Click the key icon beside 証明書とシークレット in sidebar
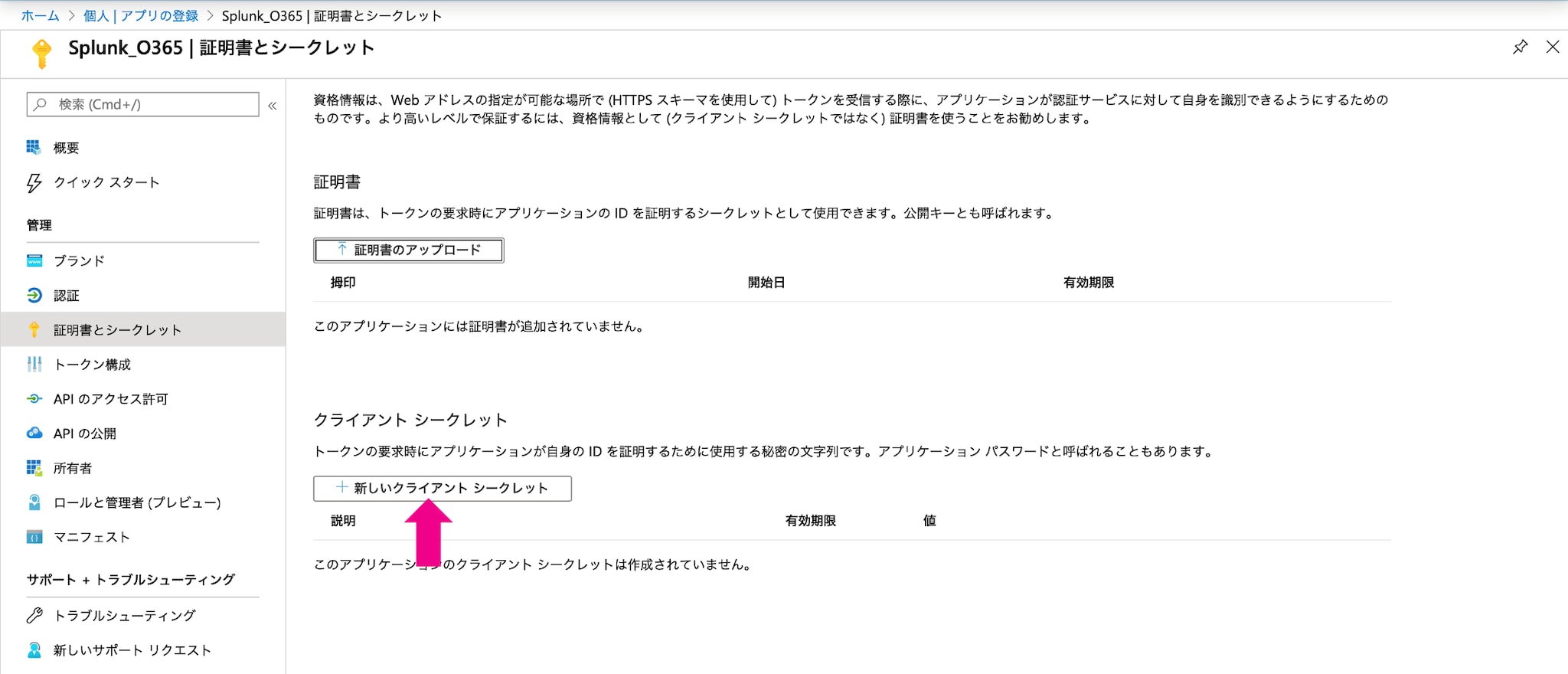Image resolution: width=1568 pixels, height=674 pixels. tap(34, 329)
